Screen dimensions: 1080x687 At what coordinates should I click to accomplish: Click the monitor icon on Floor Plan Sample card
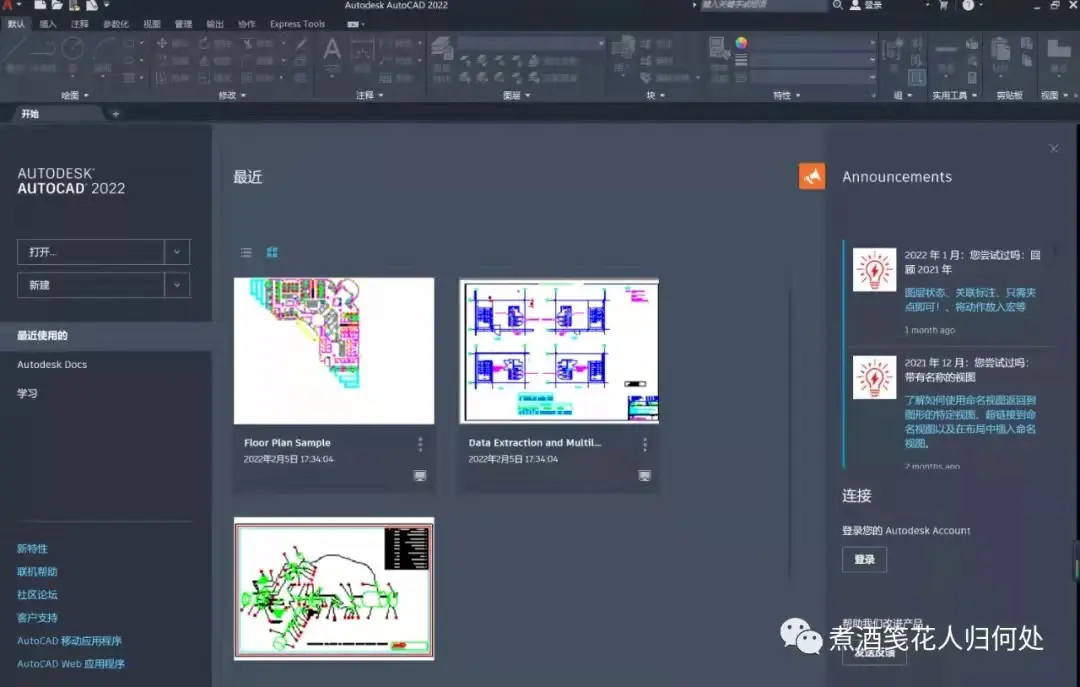pyautogui.click(x=419, y=475)
